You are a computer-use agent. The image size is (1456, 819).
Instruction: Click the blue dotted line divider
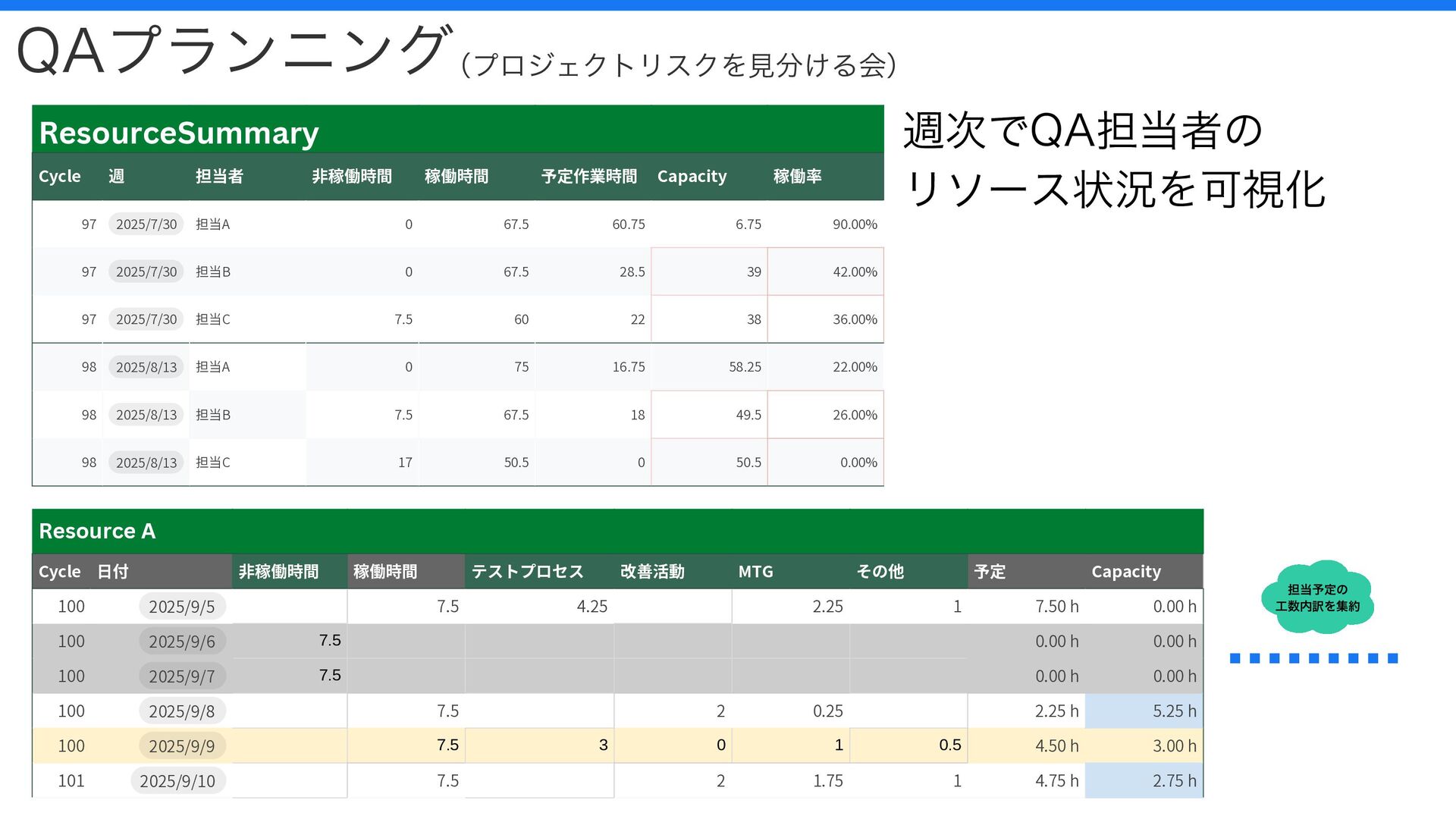1313,658
